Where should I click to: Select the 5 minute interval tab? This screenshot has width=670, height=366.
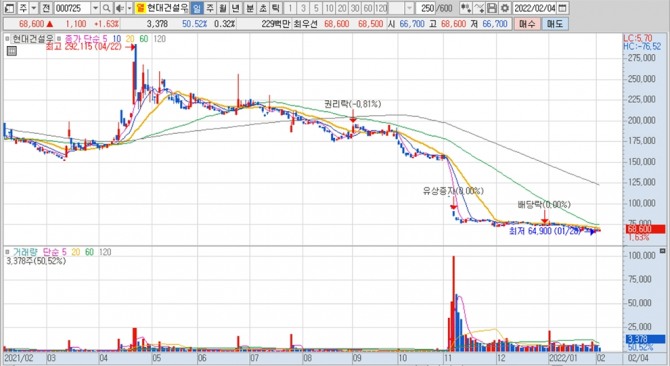[x=316, y=8]
